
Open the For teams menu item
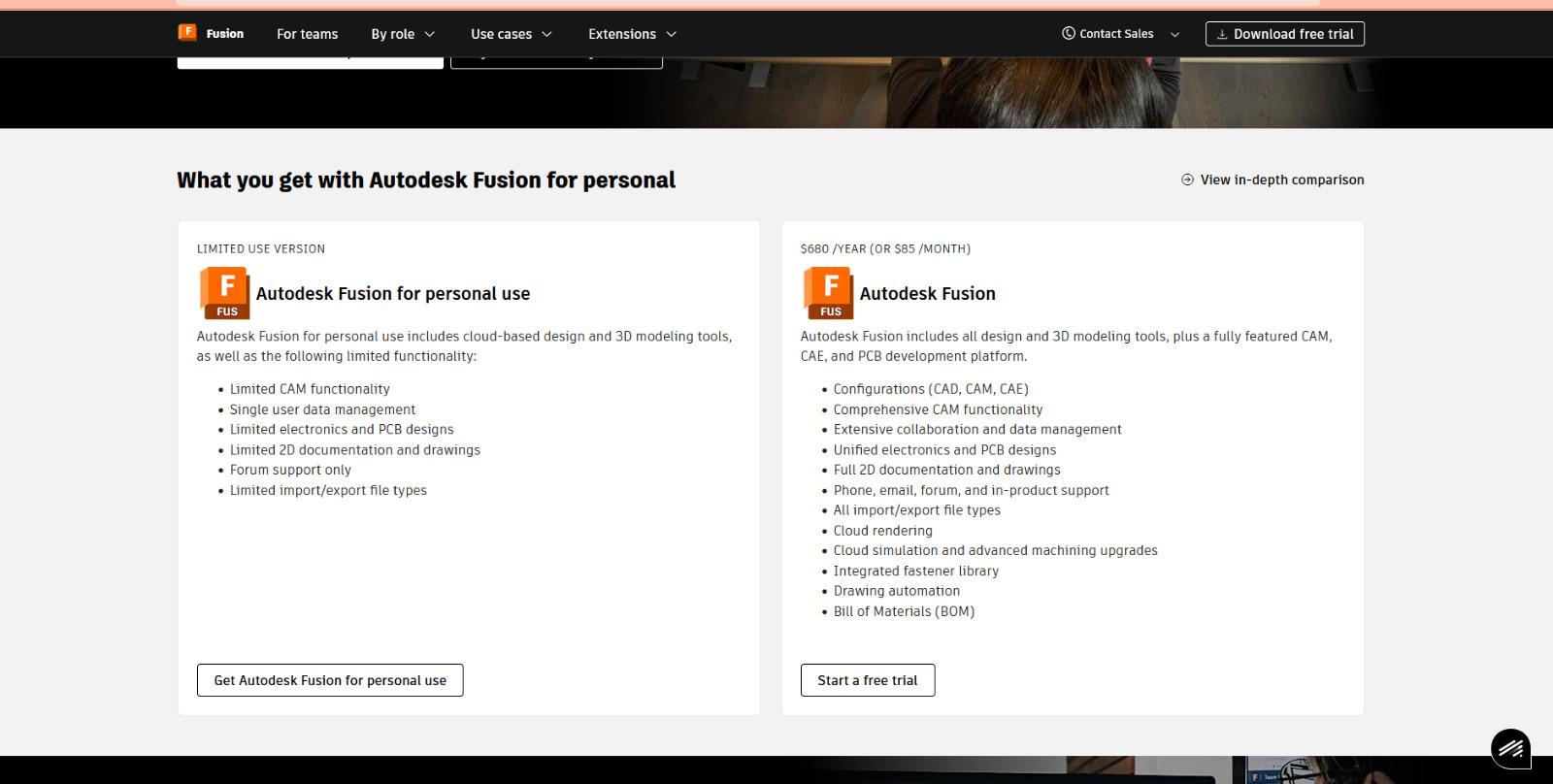pos(307,34)
